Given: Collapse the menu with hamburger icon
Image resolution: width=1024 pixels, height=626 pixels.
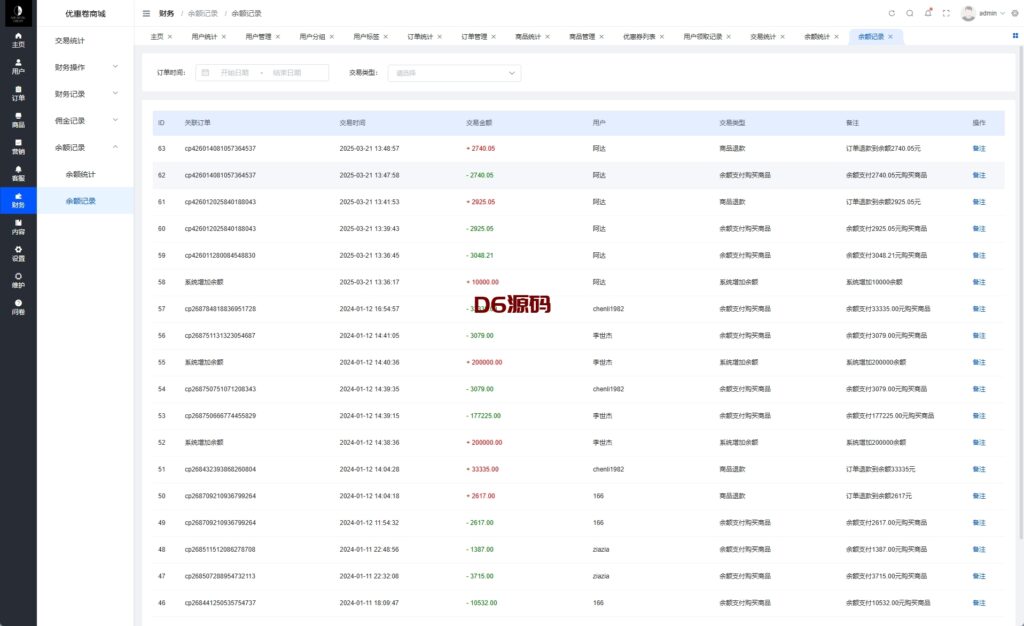Looking at the screenshot, I should [x=146, y=13].
